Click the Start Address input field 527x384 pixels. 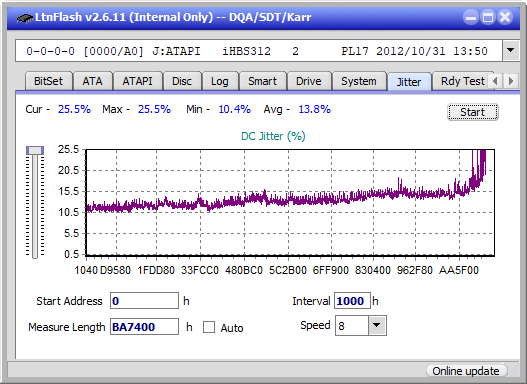(145, 300)
